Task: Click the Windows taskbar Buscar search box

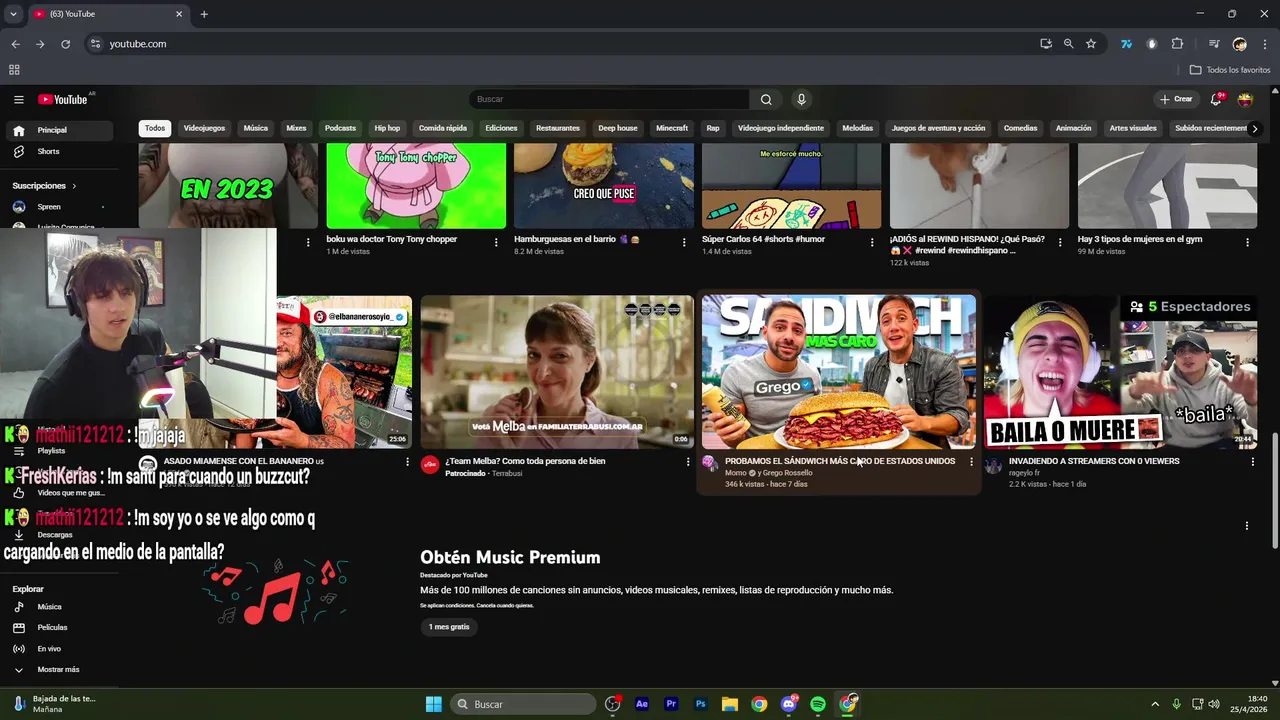Action: coord(525,704)
